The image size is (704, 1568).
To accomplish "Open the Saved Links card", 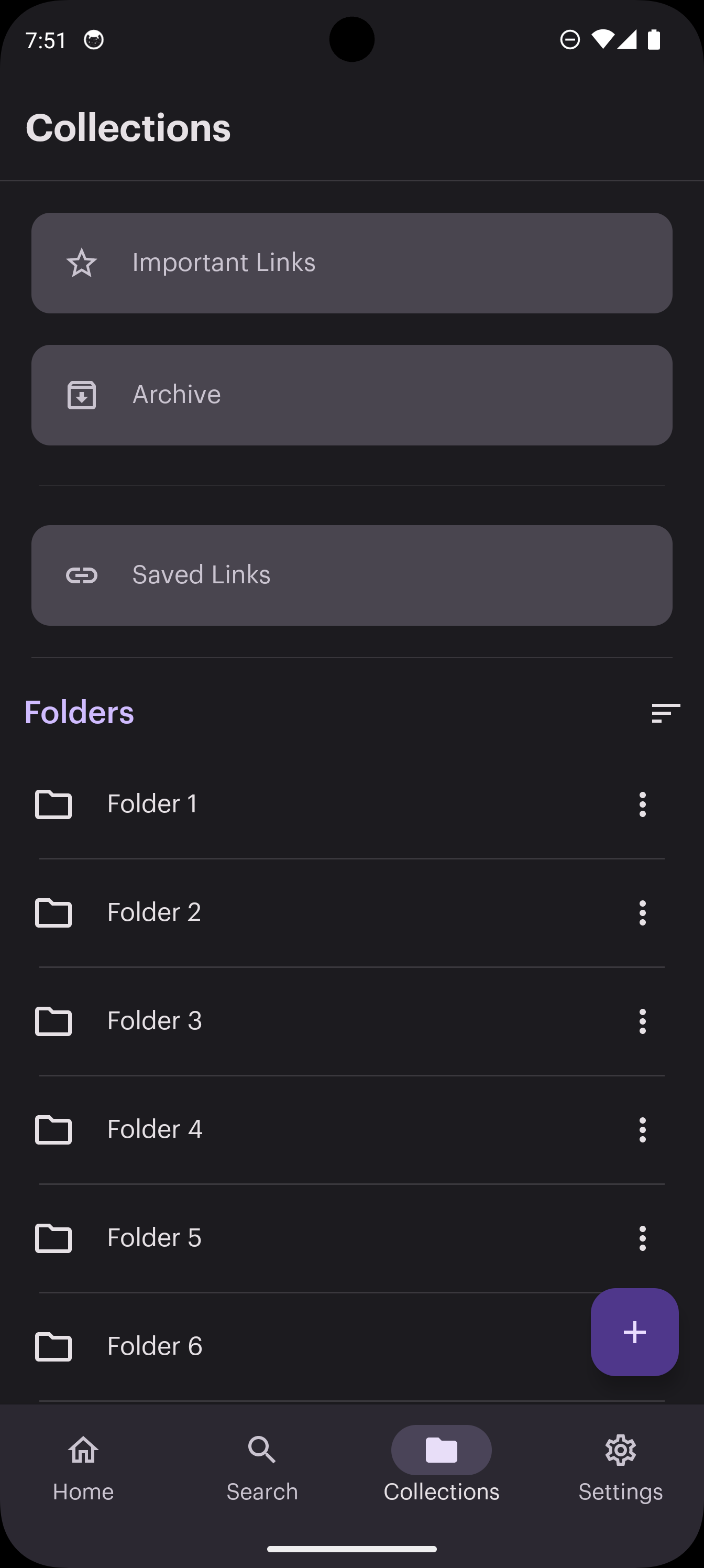I will click(x=351, y=575).
